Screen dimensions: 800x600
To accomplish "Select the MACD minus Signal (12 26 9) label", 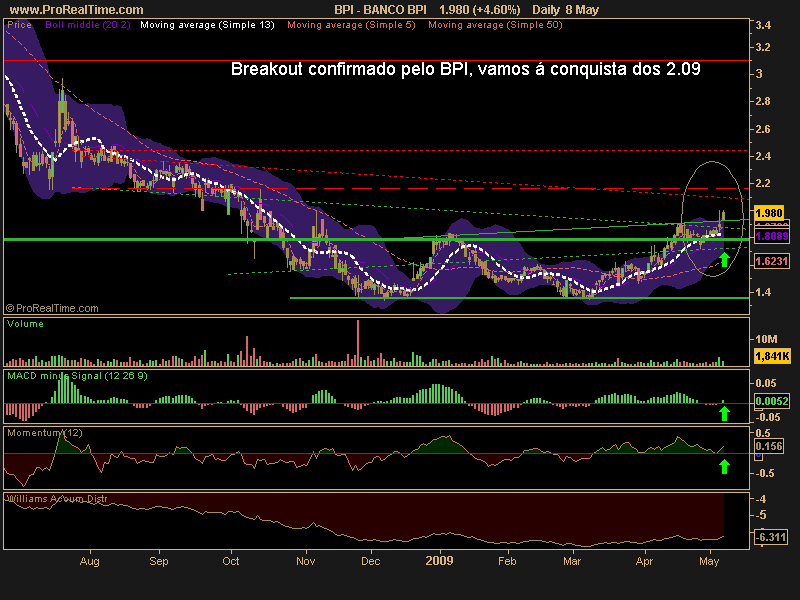I will click(77, 376).
